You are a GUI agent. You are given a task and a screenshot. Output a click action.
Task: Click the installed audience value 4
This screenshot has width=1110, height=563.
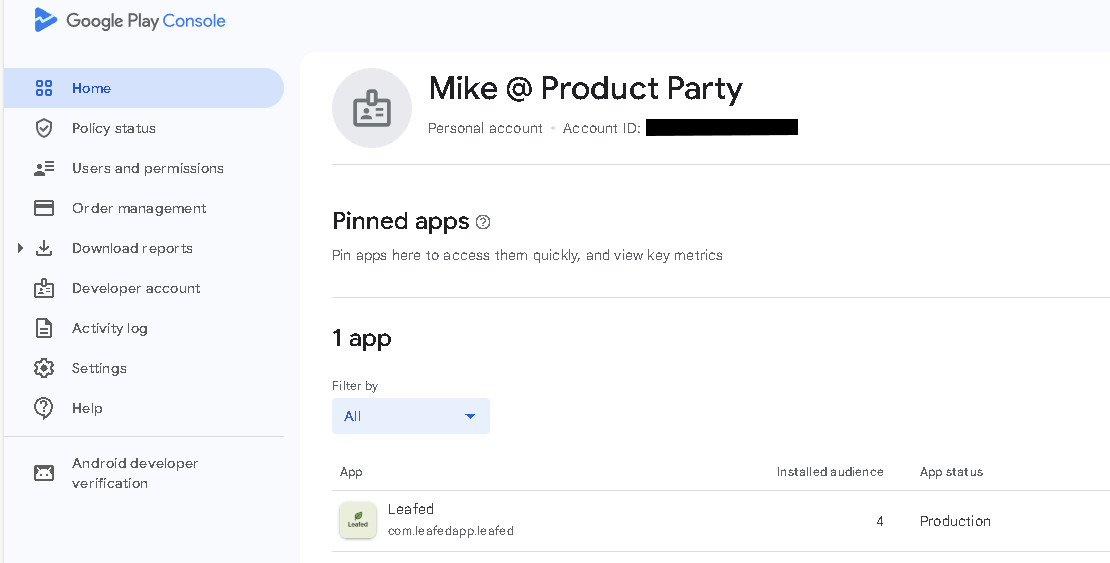click(x=880, y=521)
